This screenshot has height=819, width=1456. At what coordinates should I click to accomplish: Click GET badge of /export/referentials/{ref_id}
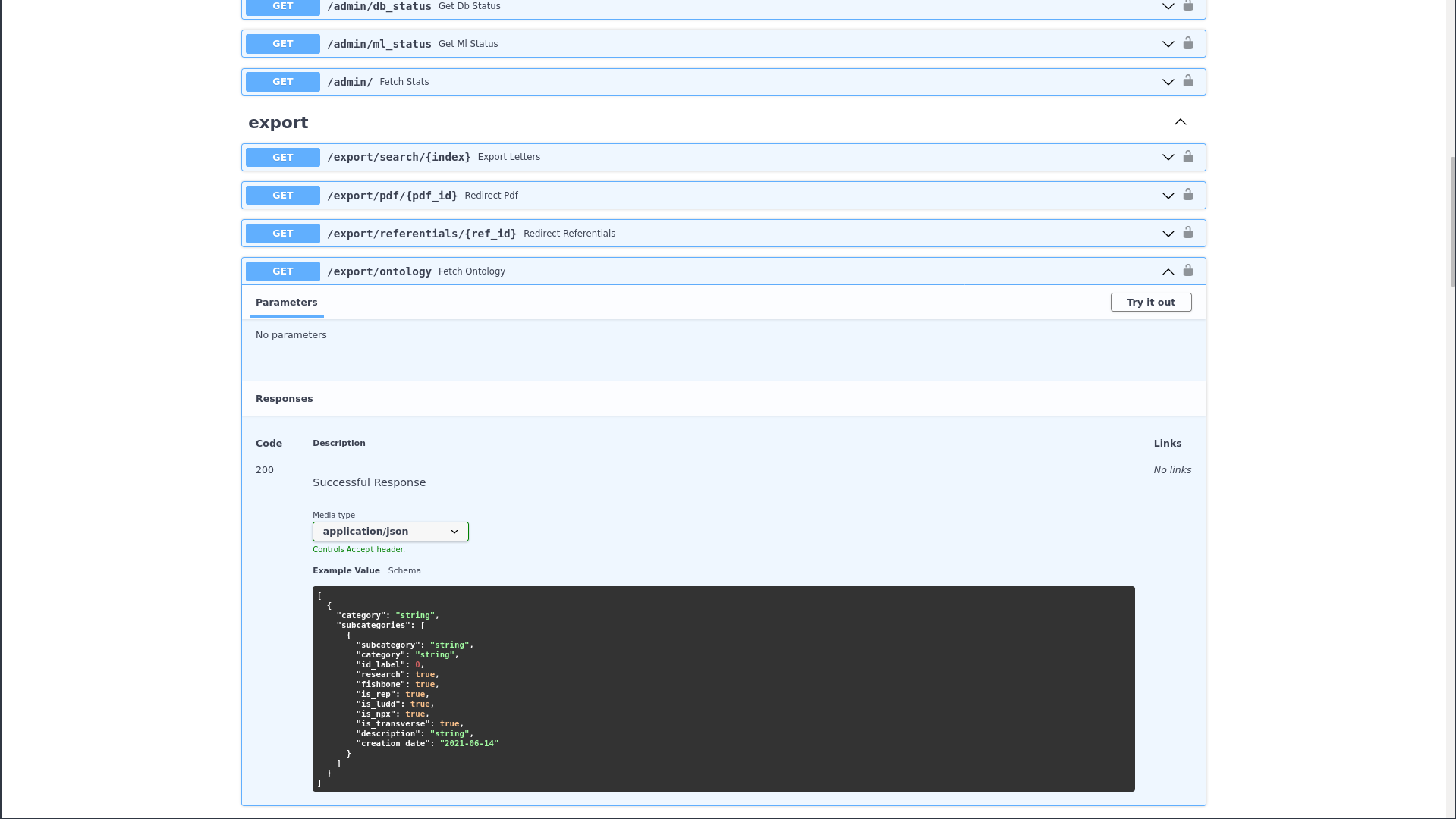pyautogui.click(x=283, y=234)
